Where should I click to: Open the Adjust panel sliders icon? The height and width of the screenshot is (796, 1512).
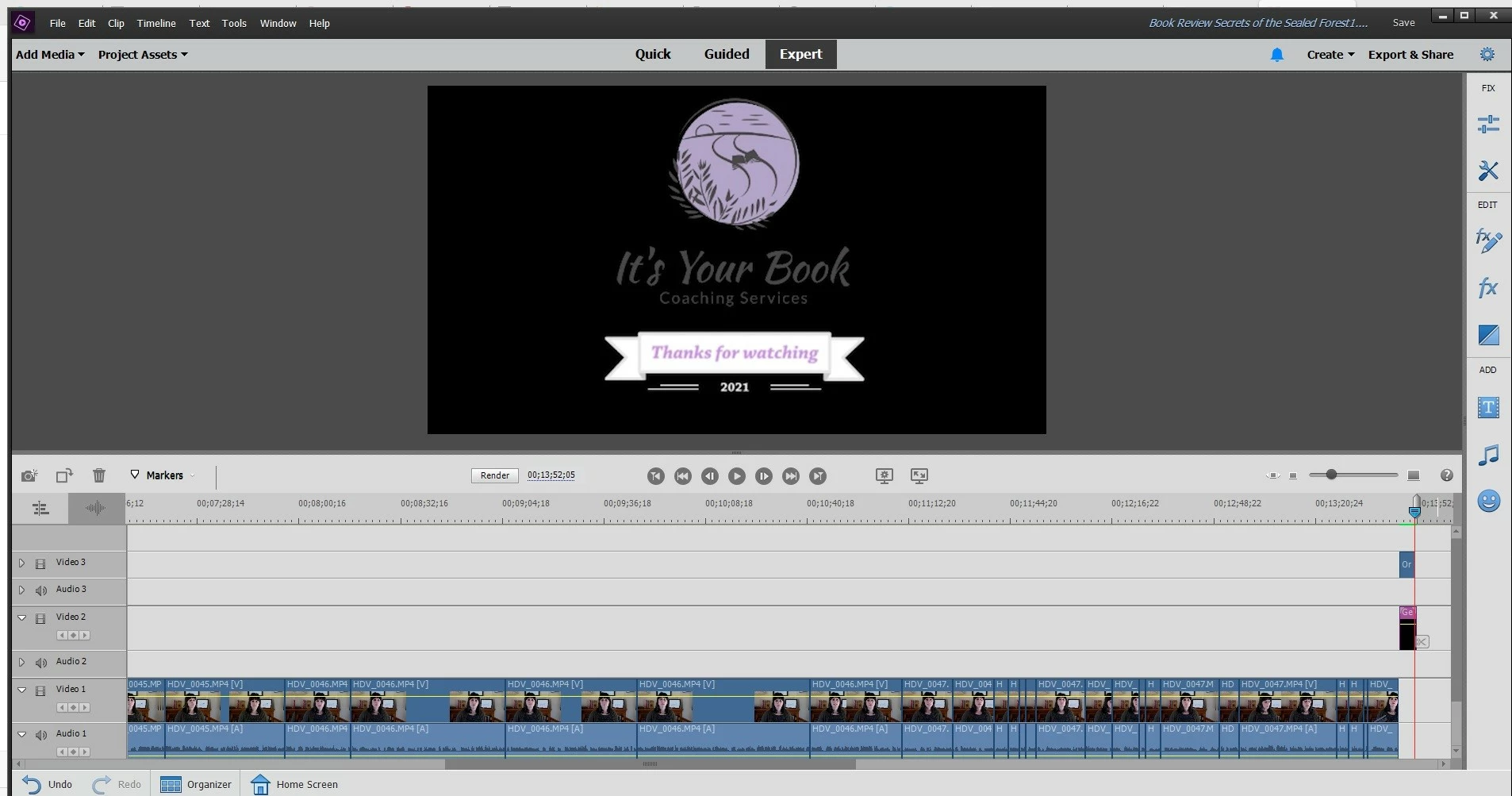pos(1488,124)
